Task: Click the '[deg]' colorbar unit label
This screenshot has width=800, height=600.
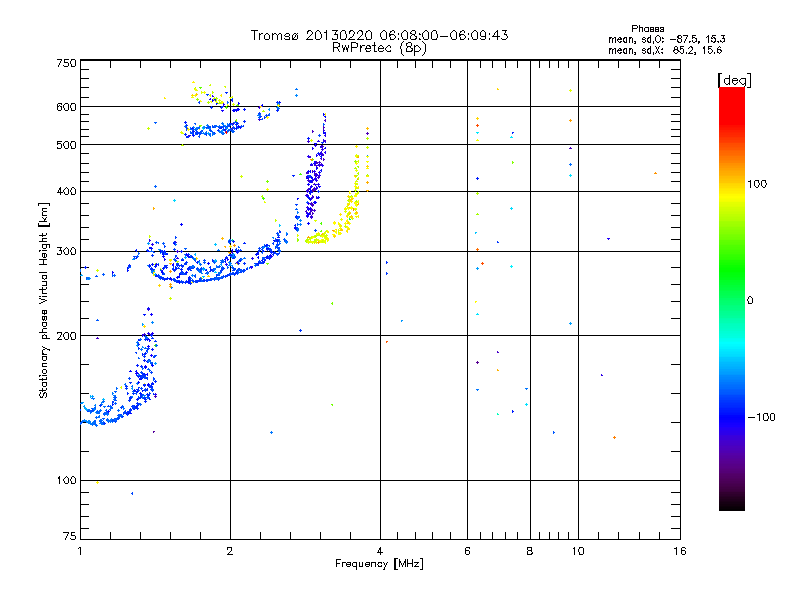Action: [734, 80]
